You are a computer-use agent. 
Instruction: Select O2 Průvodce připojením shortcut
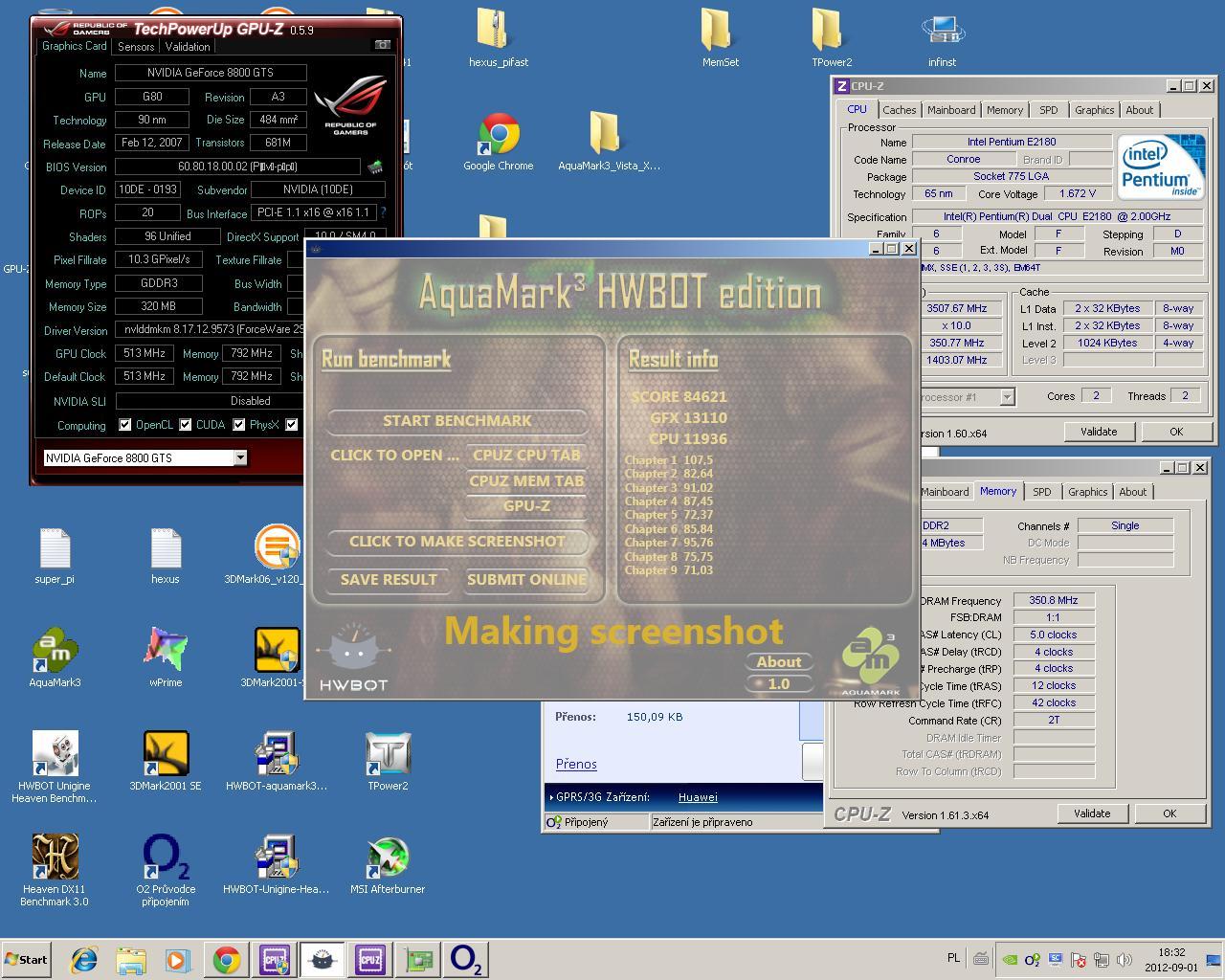tap(165, 871)
